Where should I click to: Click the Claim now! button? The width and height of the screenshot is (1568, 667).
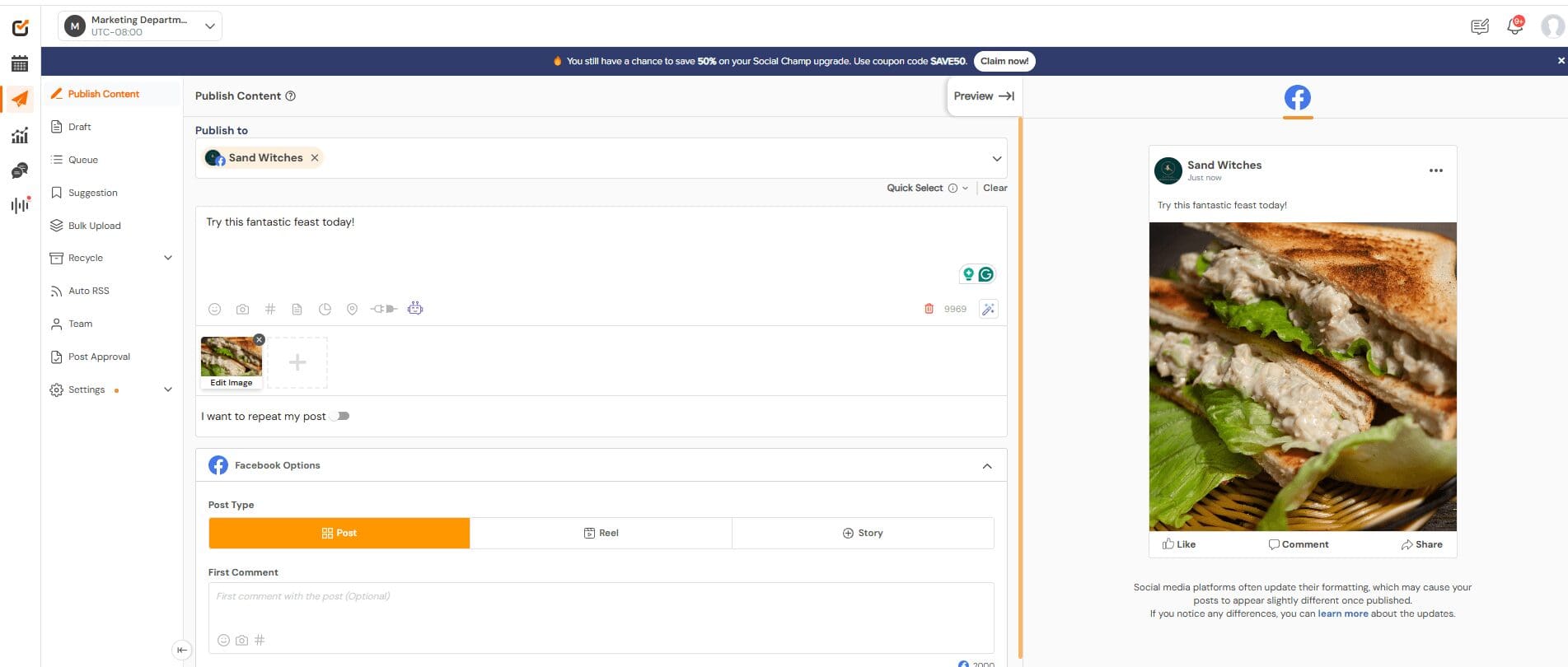coord(1004,61)
